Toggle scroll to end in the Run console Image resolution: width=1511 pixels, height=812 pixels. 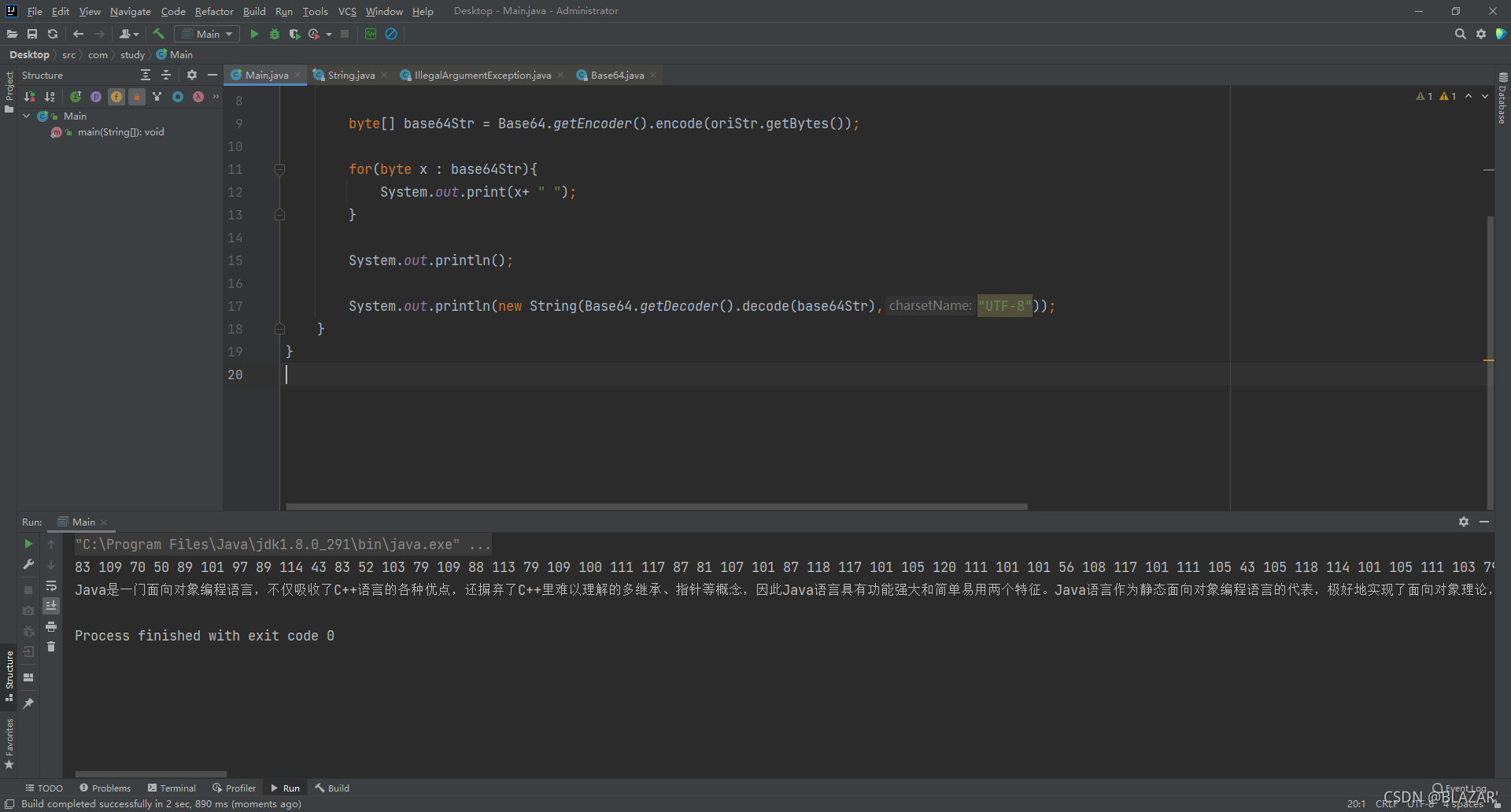[51, 606]
